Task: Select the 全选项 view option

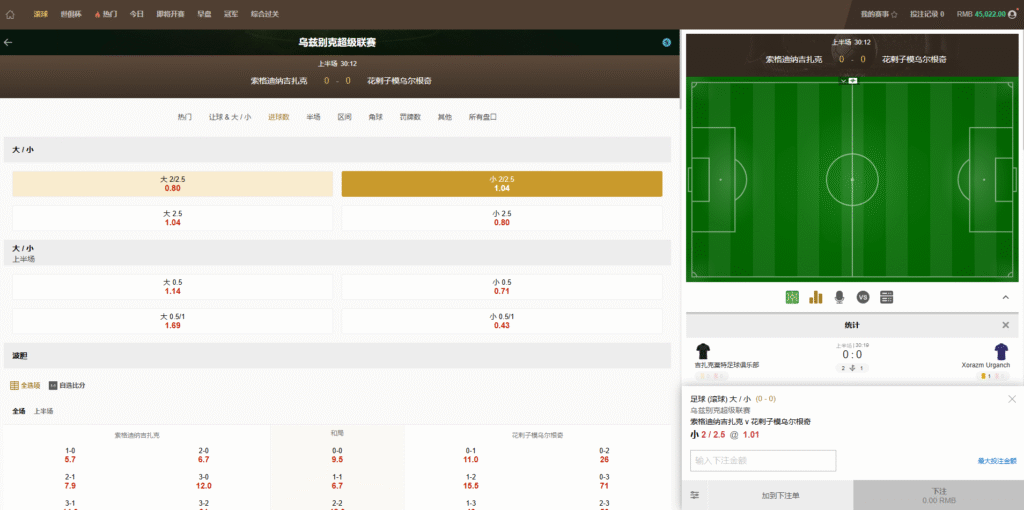Action: click(x=25, y=385)
